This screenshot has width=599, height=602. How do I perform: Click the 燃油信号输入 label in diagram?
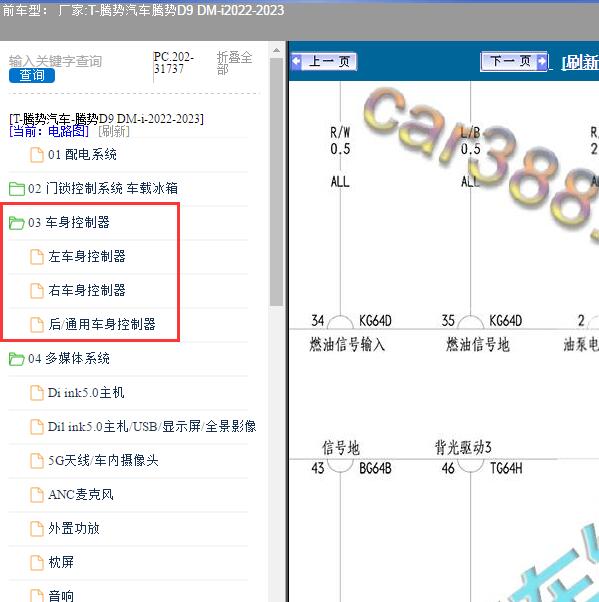pyautogui.click(x=347, y=344)
